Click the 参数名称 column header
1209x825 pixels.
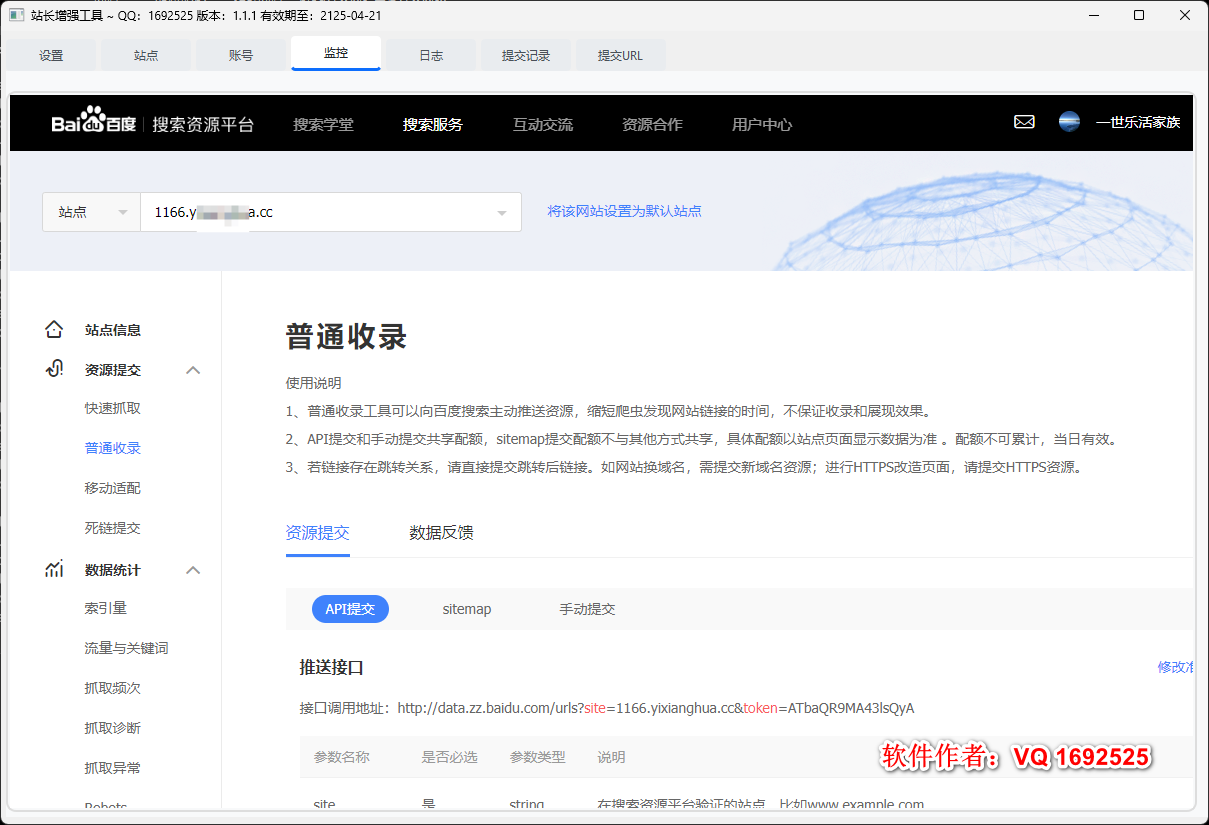click(342, 757)
